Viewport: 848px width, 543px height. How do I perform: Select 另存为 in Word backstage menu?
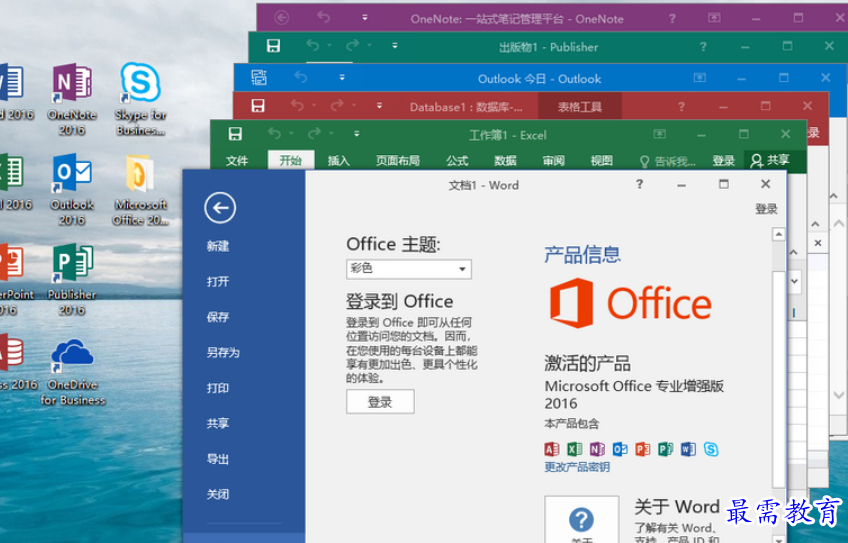223,353
